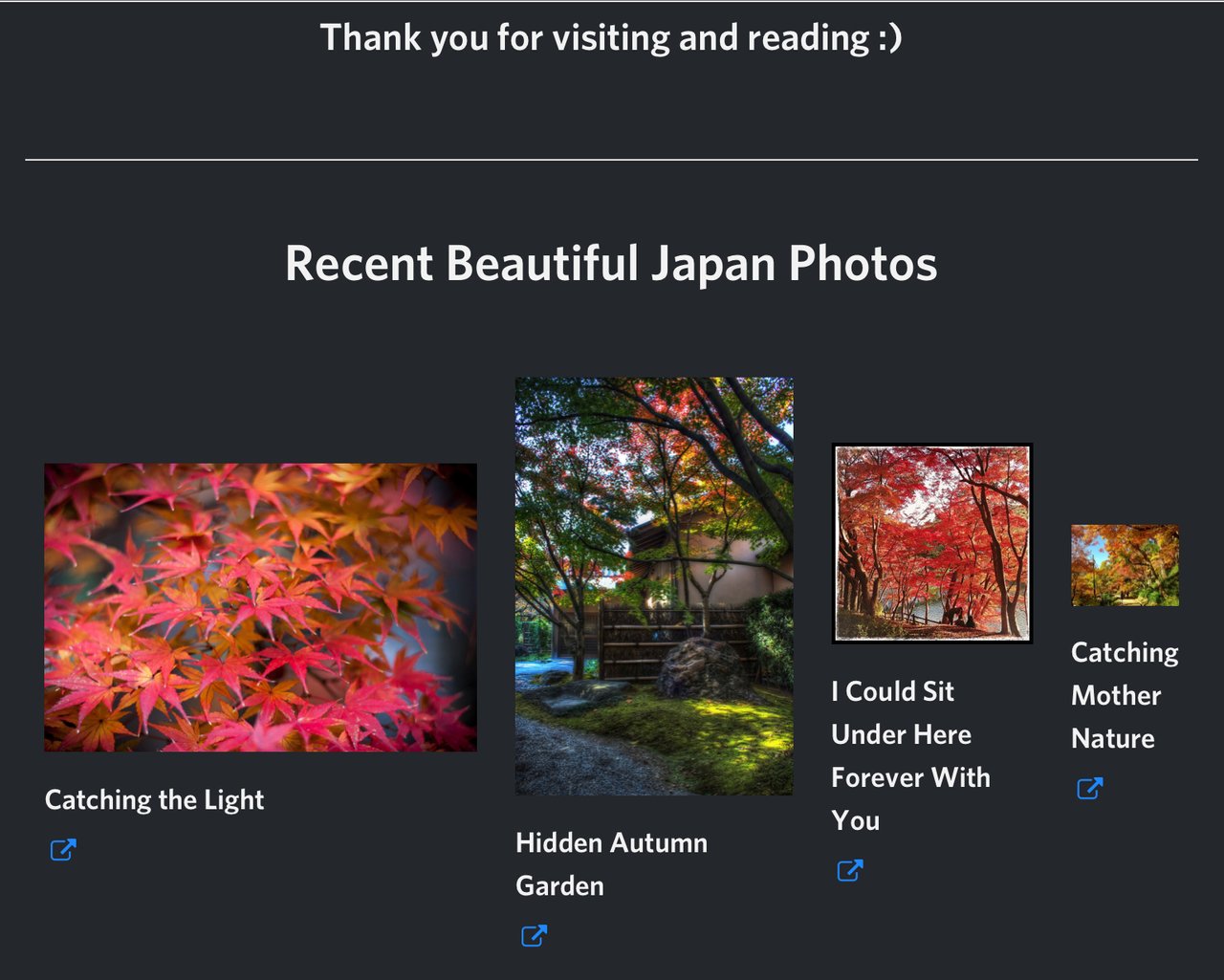Click the large rock in the garden photo
1224x980 pixels.
[x=705, y=669]
